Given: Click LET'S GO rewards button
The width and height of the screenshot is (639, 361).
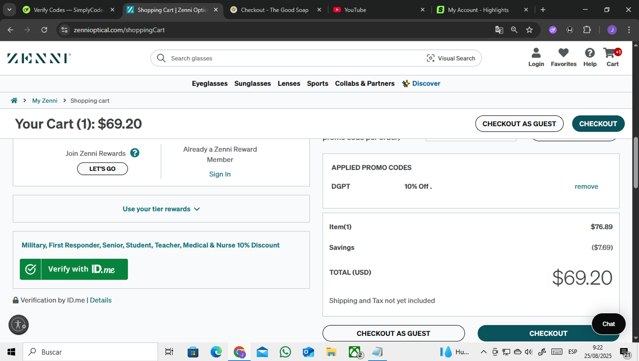Looking at the screenshot, I should (102, 168).
